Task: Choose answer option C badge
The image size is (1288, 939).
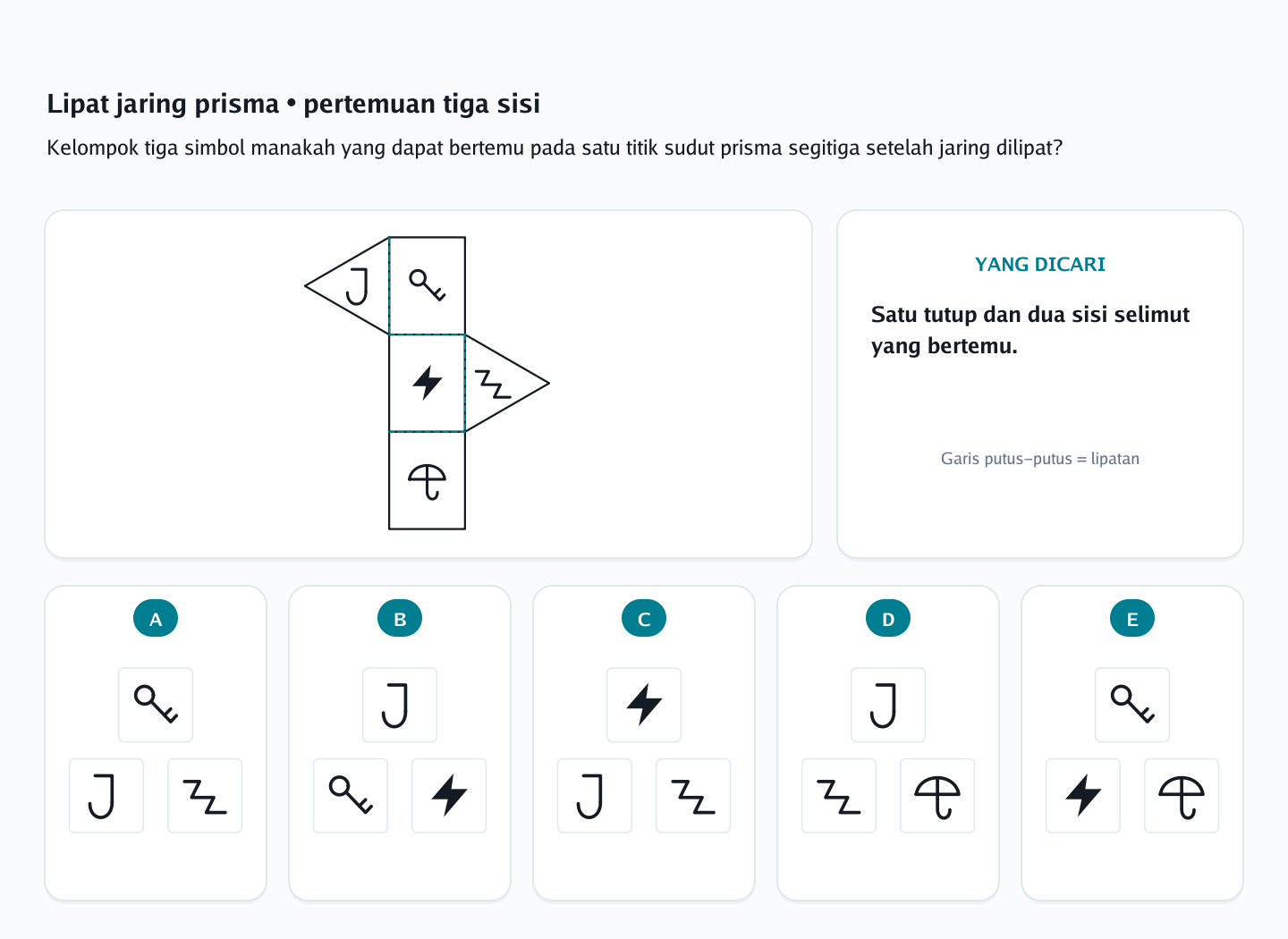Action: (x=644, y=618)
